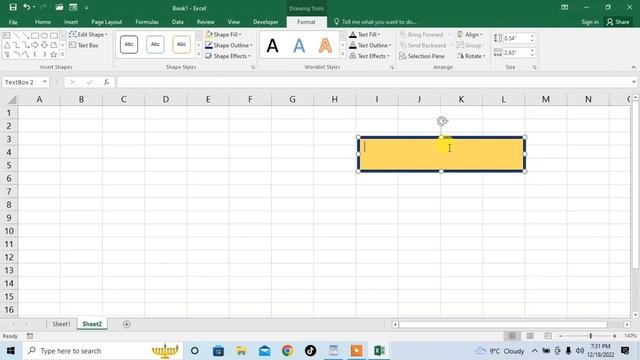Select the oval shape in the shapes gallery
This screenshot has height=360, width=640.
click(x=44, y=36)
